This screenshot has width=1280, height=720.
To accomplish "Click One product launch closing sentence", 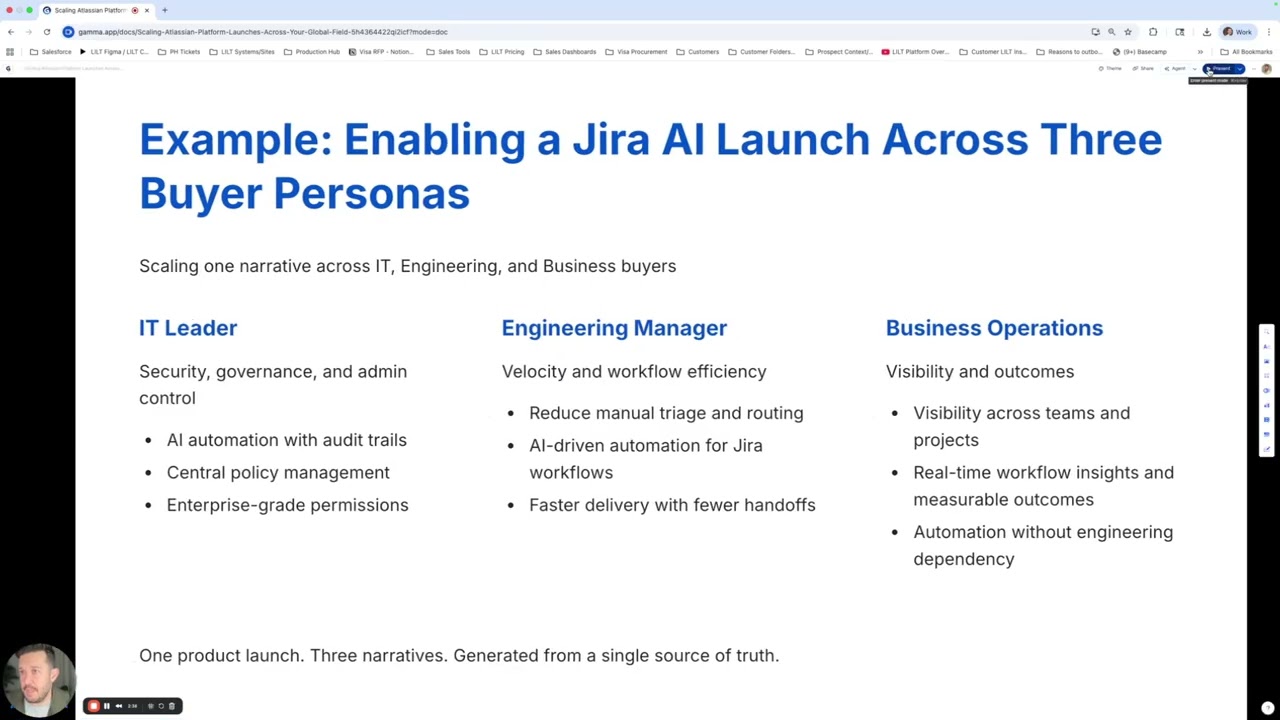I will pyautogui.click(x=459, y=655).
